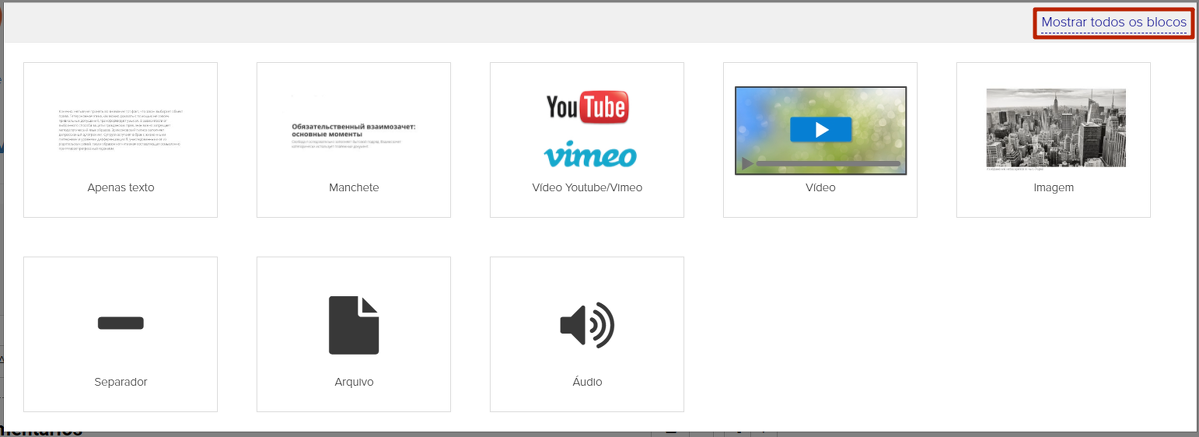Choose the Áudio label text
The image size is (1199, 437).
point(587,382)
